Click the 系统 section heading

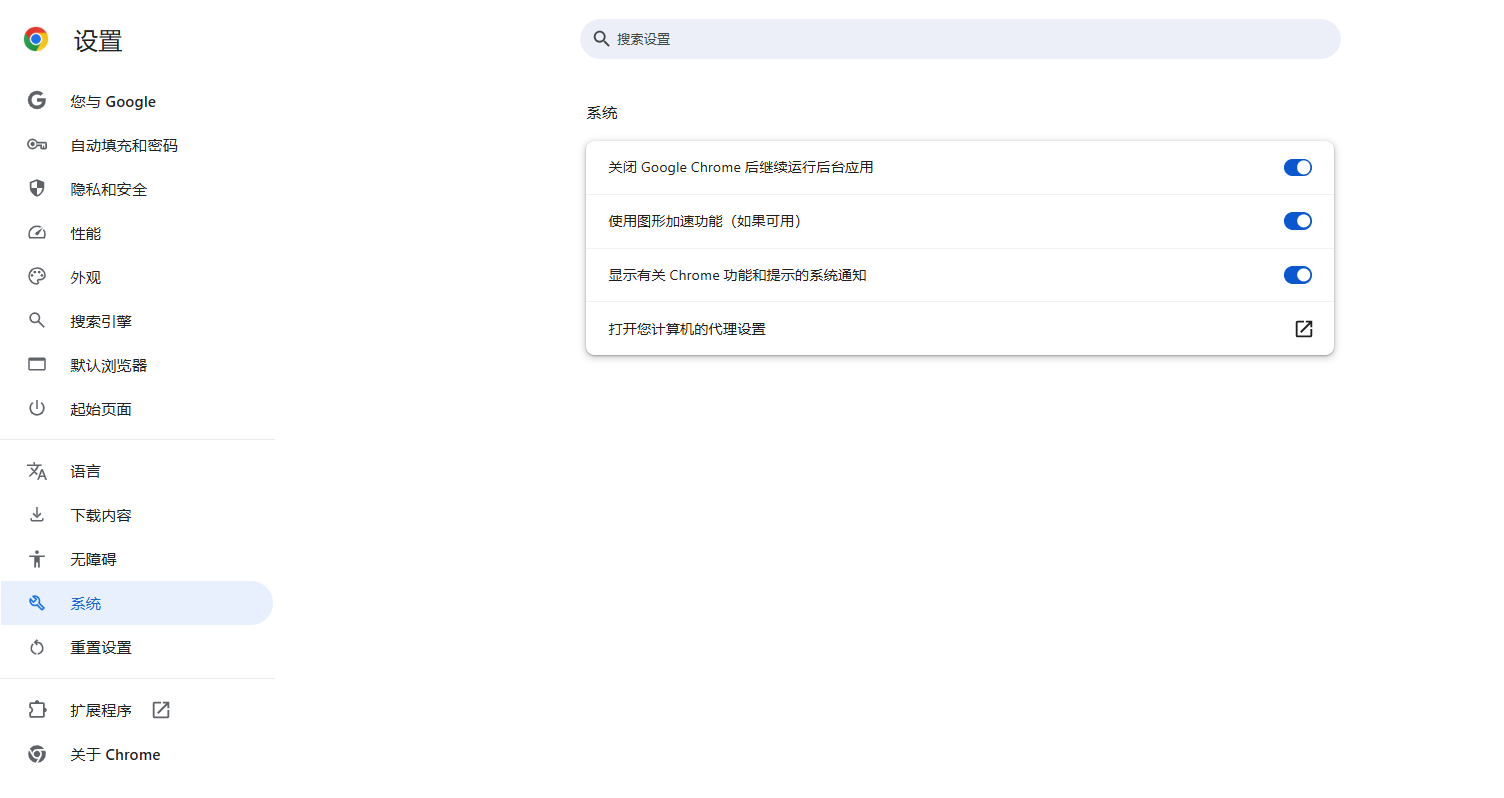click(602, 113)
